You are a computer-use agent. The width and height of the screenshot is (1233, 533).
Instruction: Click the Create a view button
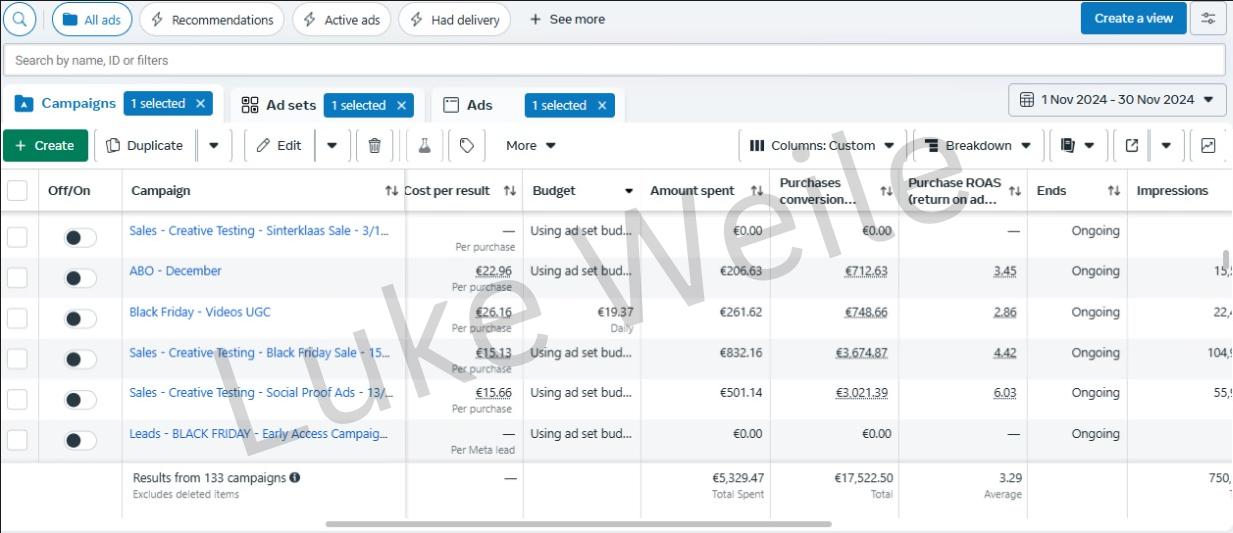[x=1134, y=18]
